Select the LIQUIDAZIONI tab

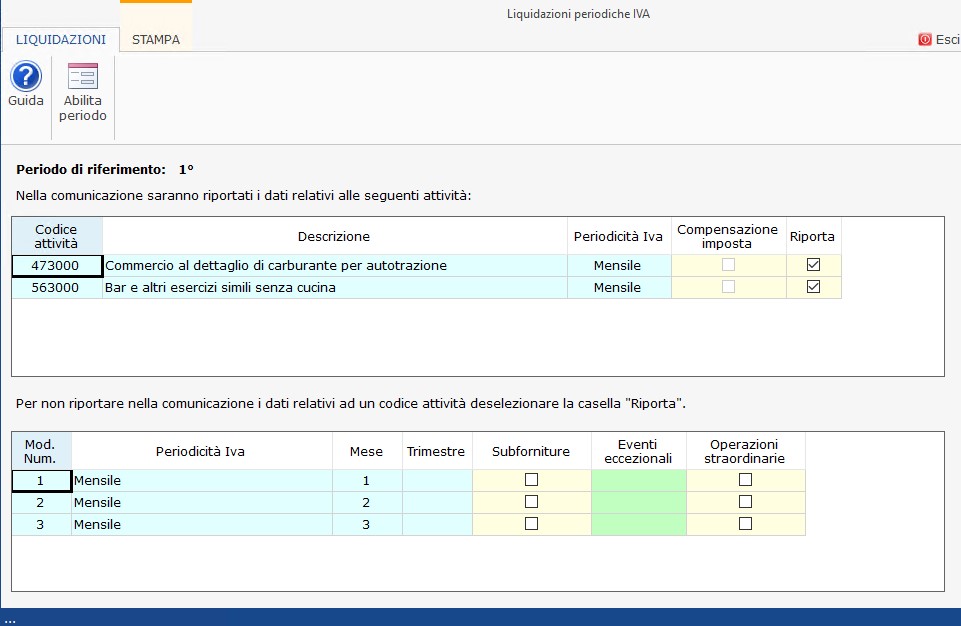click(x=61, y=40)
